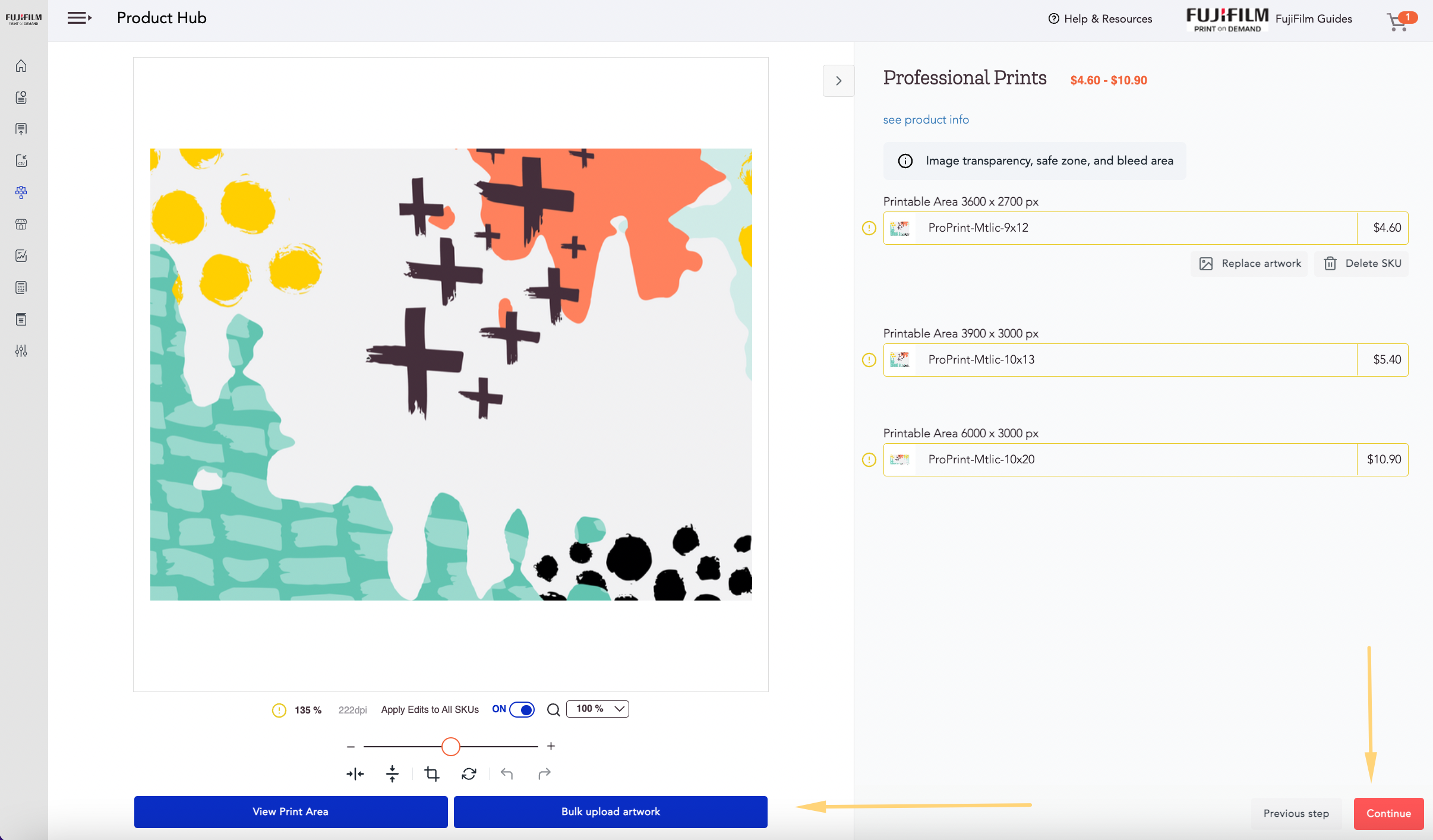Select the ProPrint-Mtlic-9x12 SKU row
The width and height of the screenshot is (1433, 840).
click(x=1145, y=228)
